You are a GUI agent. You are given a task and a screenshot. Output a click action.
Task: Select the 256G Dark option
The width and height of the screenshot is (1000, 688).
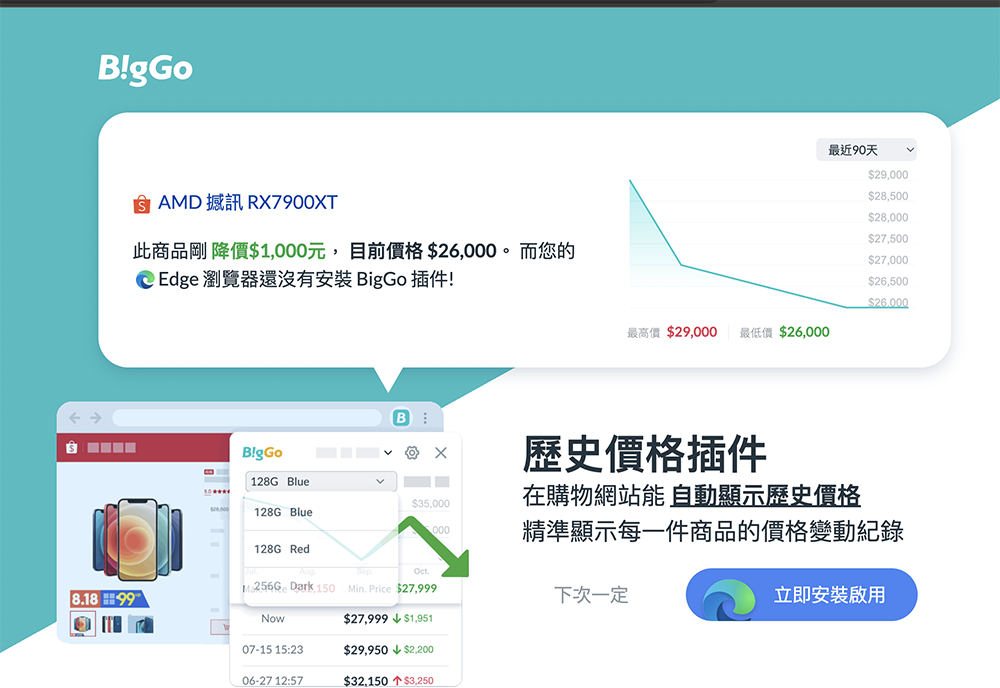(x=321, y=585)
